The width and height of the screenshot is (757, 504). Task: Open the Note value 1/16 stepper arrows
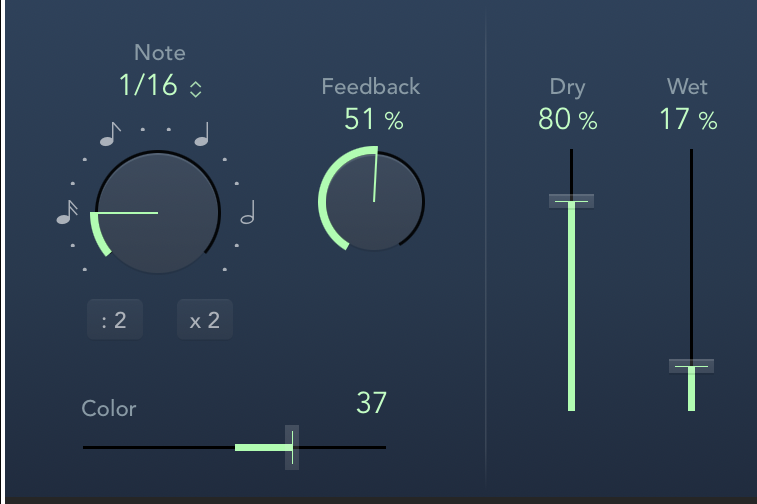(196, 88)
